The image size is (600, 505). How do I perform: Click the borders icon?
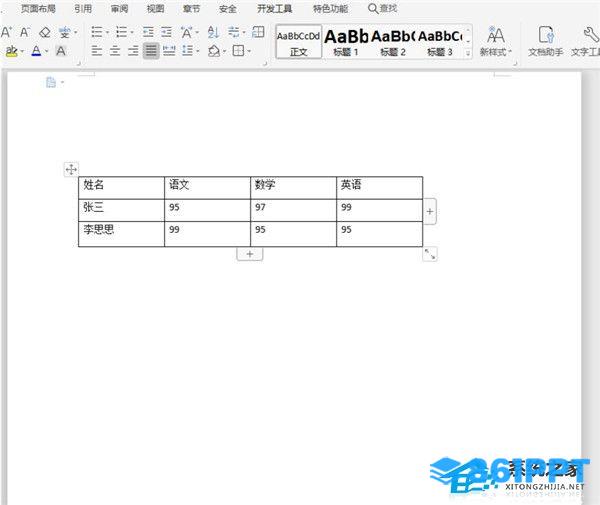[x=238, y=50]
